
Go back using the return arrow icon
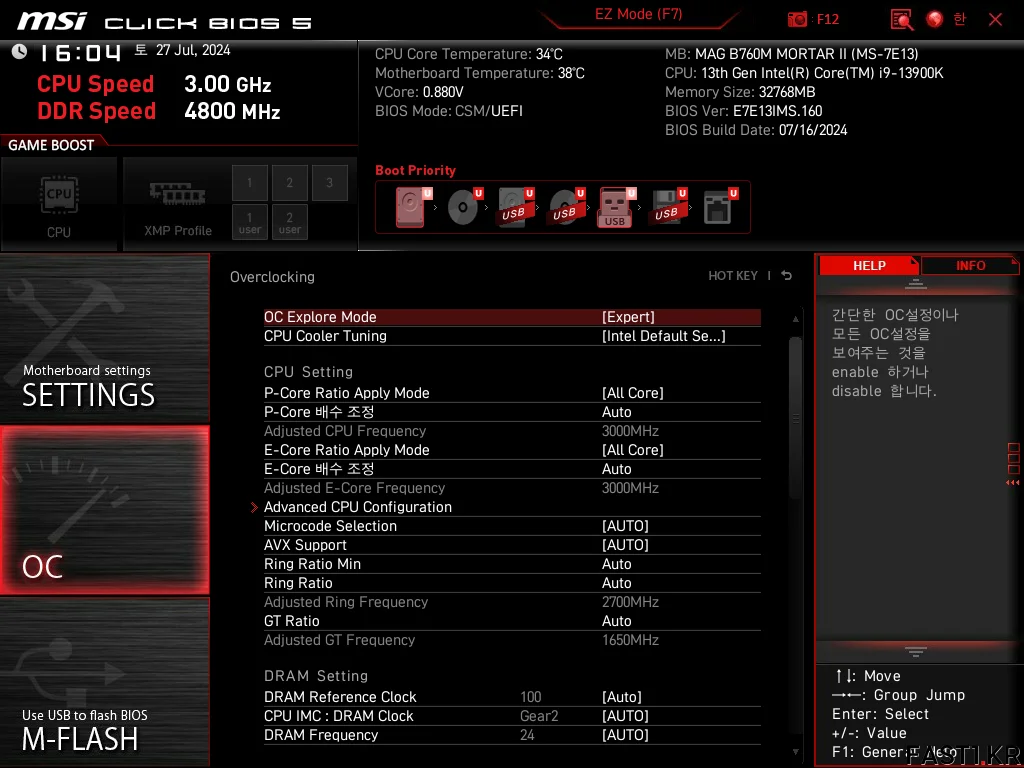click(x=787, y=276)
